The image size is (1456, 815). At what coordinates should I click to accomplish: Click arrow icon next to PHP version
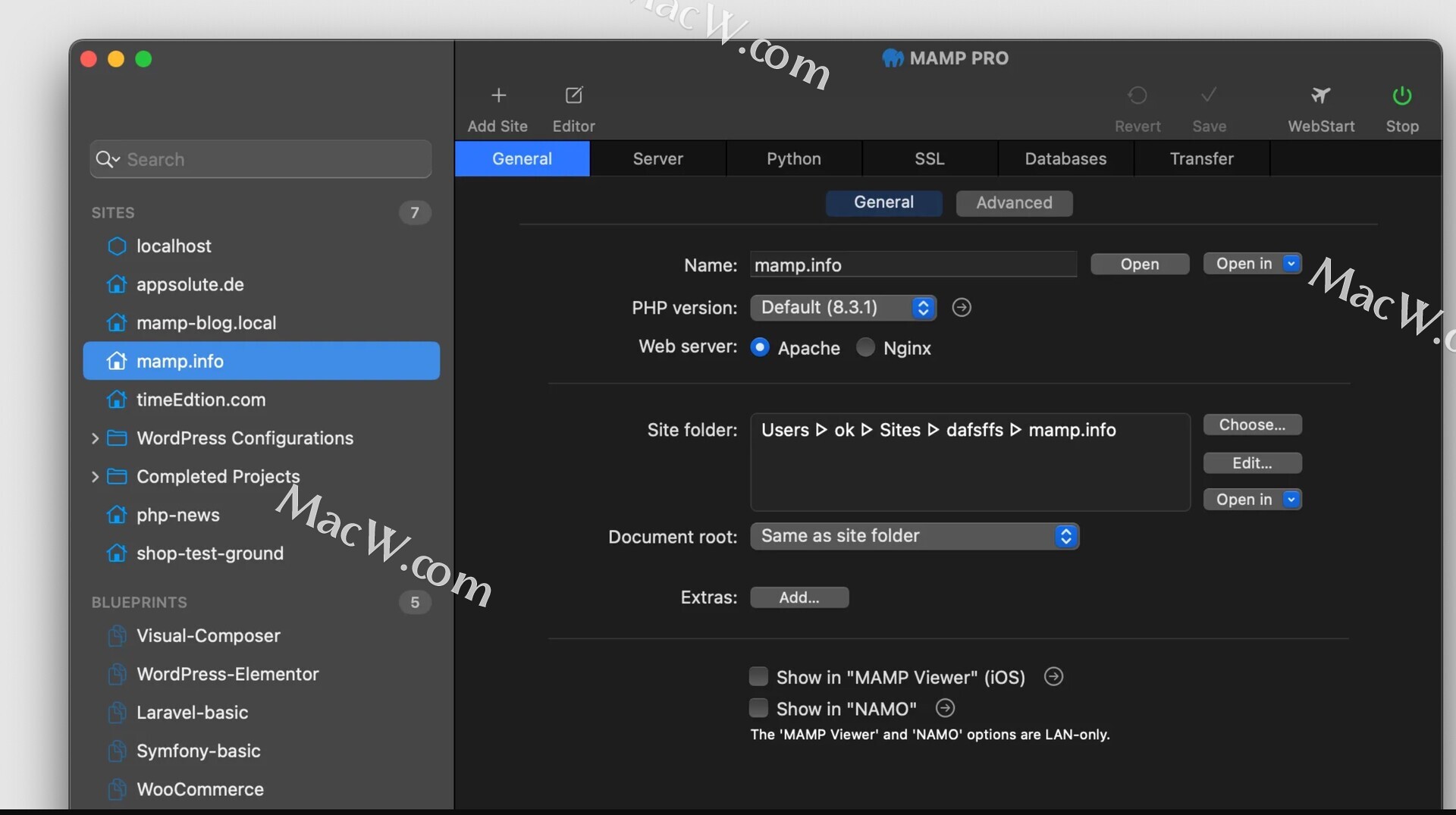click(962, 308)
